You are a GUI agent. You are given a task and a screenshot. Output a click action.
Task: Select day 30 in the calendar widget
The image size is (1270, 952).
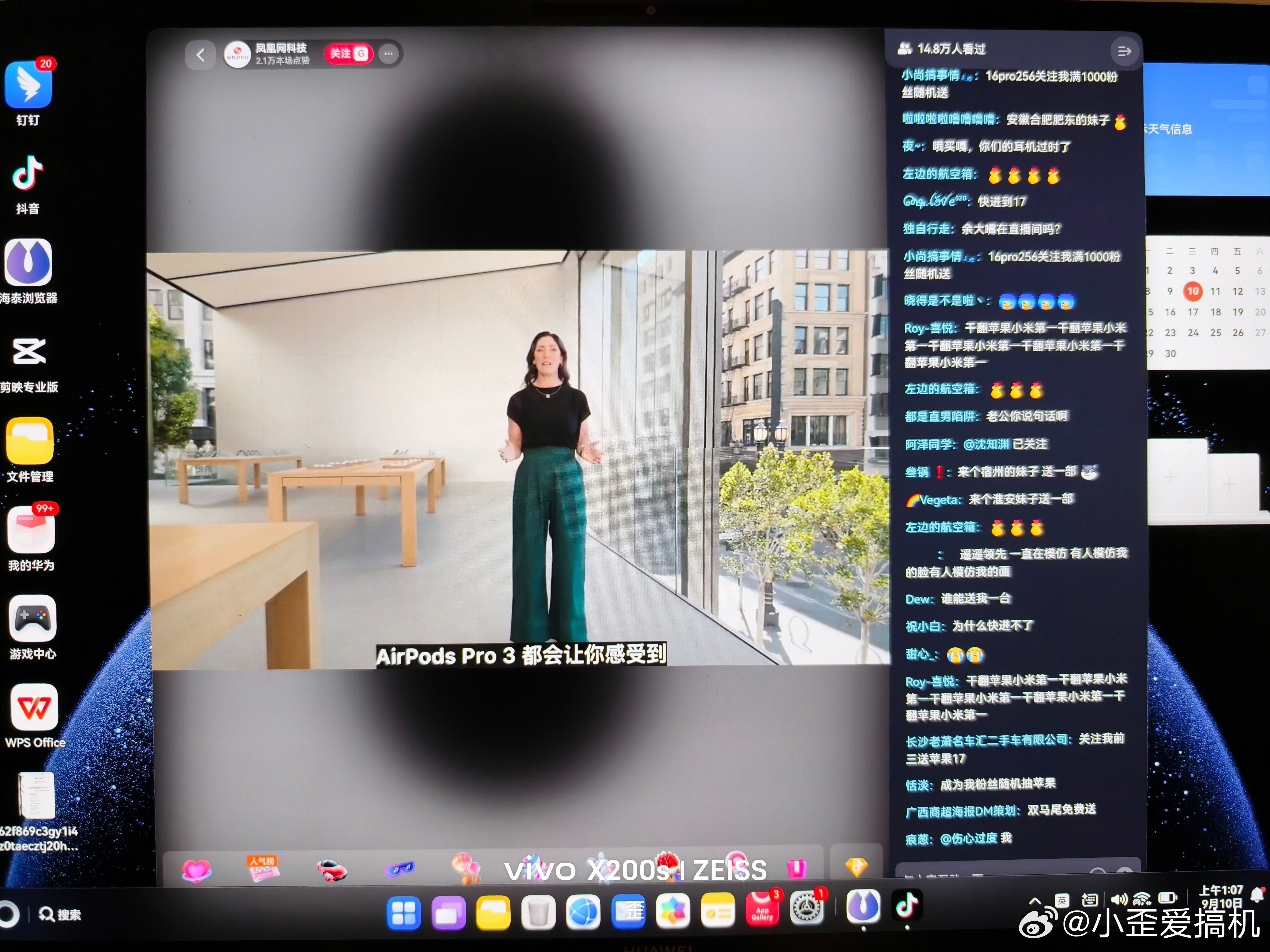1171,354
